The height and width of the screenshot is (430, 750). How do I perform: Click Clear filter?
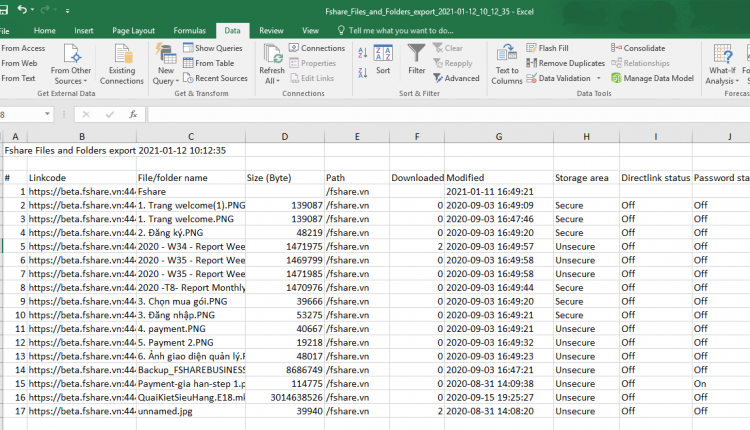pyautogui.click(x=448, y=48)
